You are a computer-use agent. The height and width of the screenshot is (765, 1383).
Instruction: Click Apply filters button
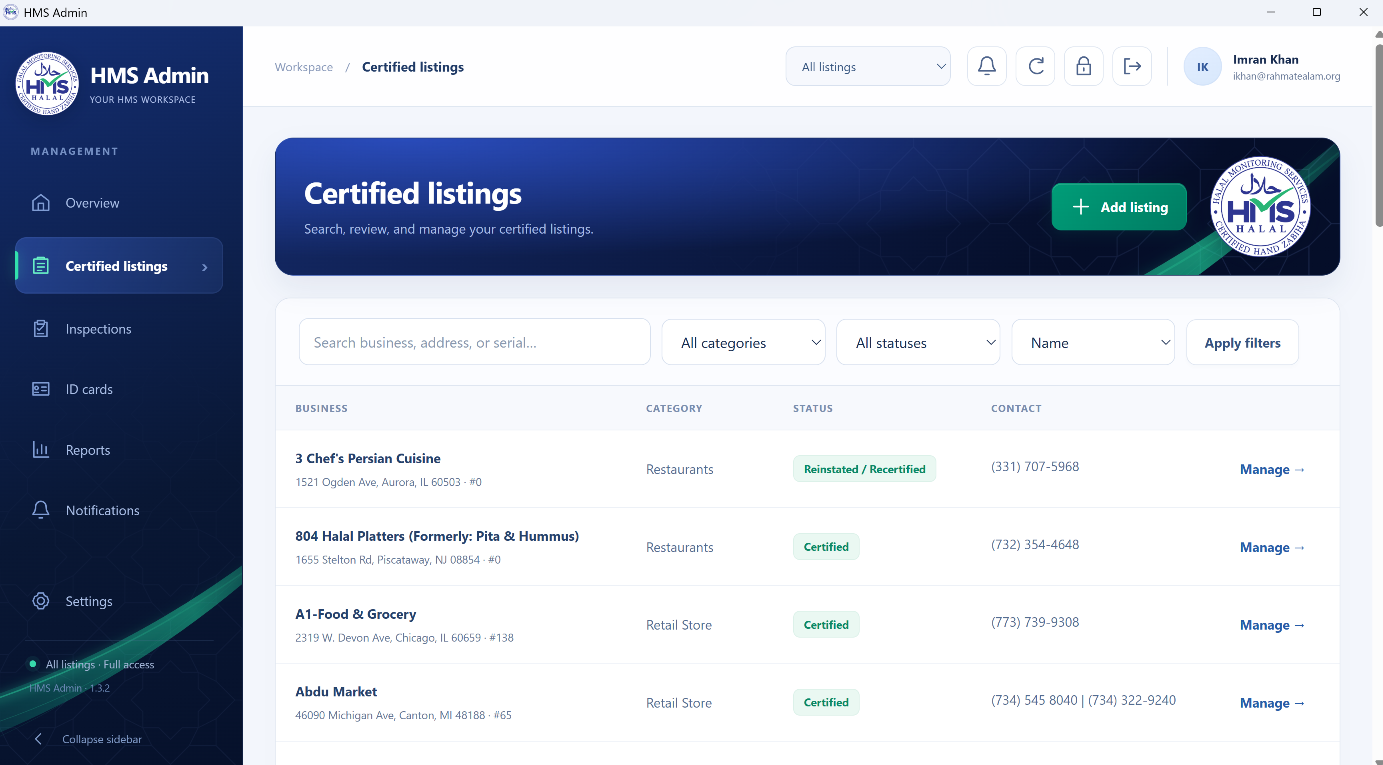coord(1242,342)
